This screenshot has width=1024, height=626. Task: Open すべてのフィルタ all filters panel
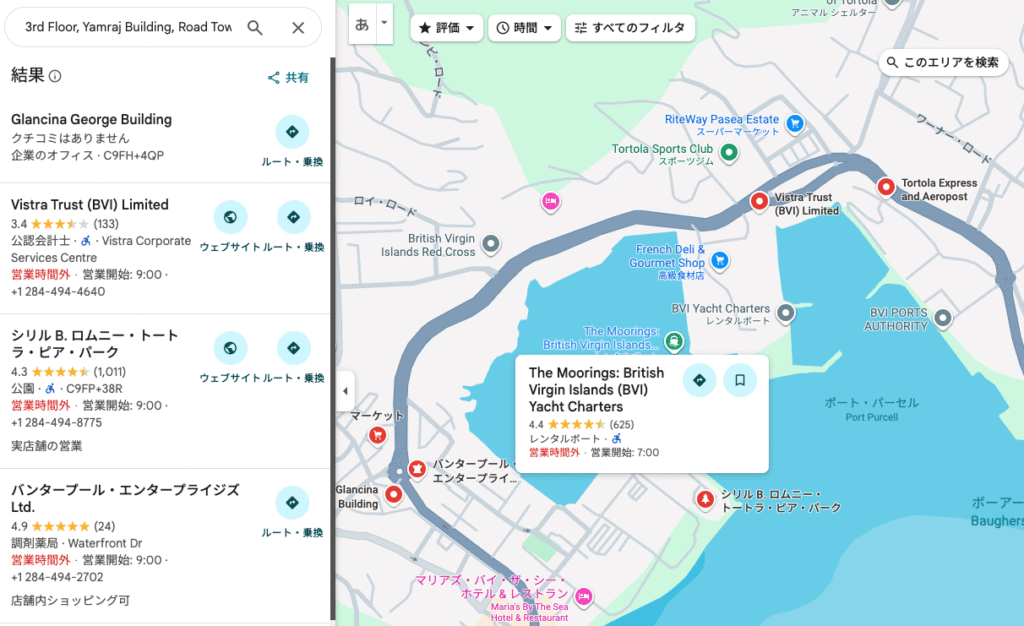tap(629, 28)
